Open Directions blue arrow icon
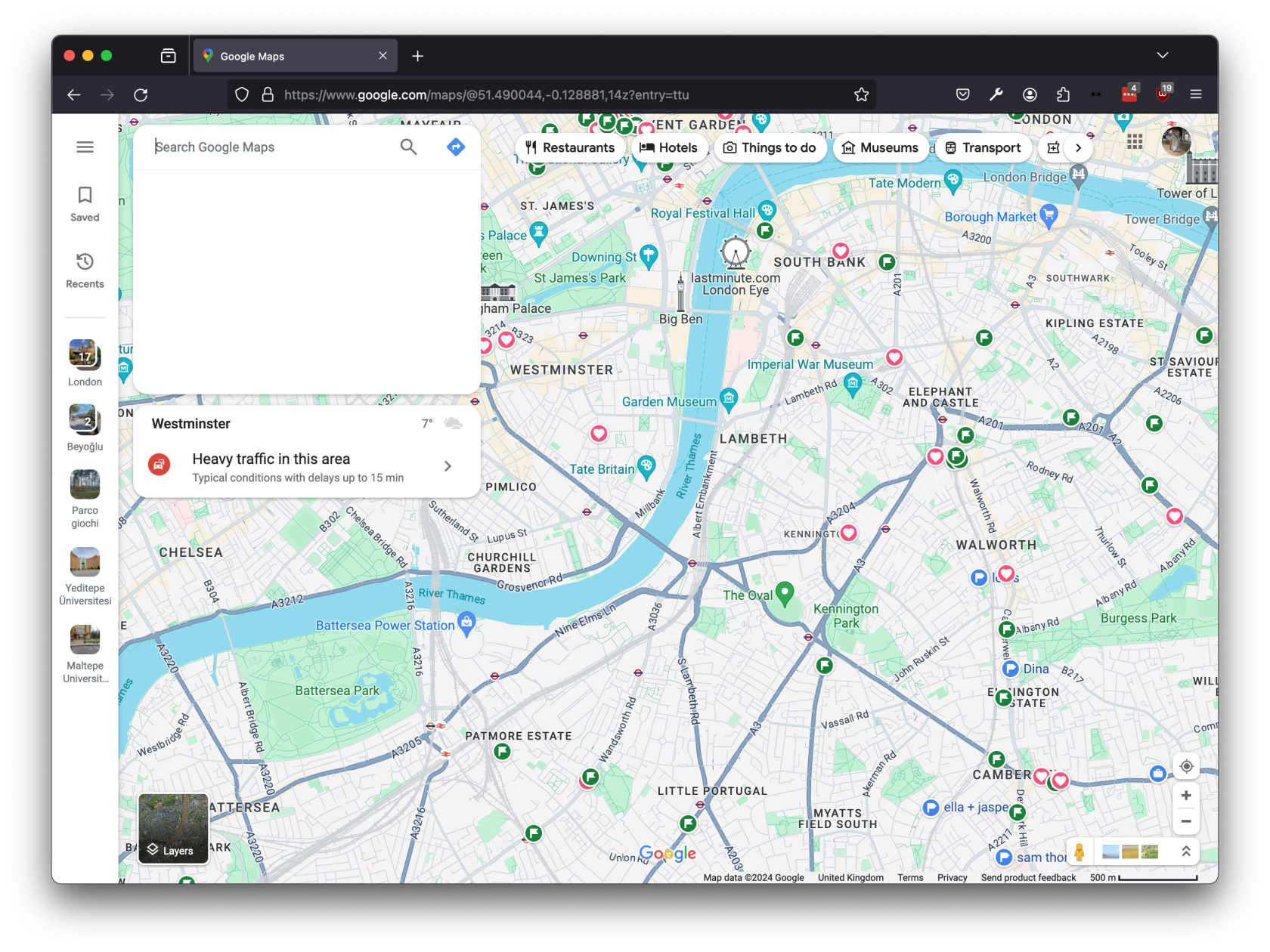1270x952 pixels. [x=456, y=147]
